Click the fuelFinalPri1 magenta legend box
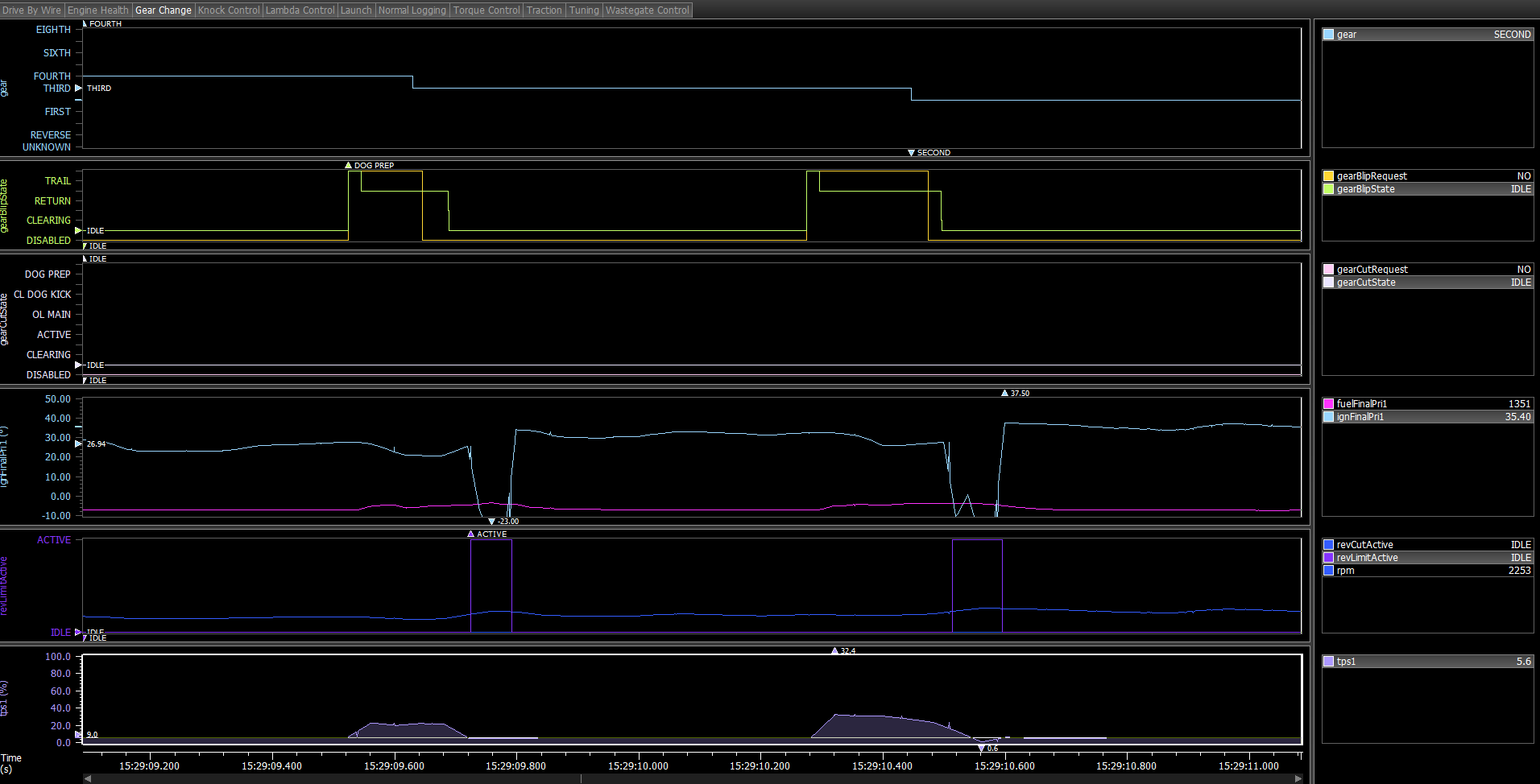 click(x=1328, y=404)
